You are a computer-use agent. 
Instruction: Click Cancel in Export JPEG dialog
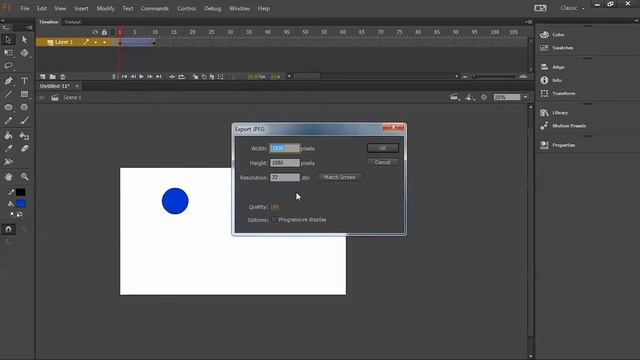tap(382, 162)
